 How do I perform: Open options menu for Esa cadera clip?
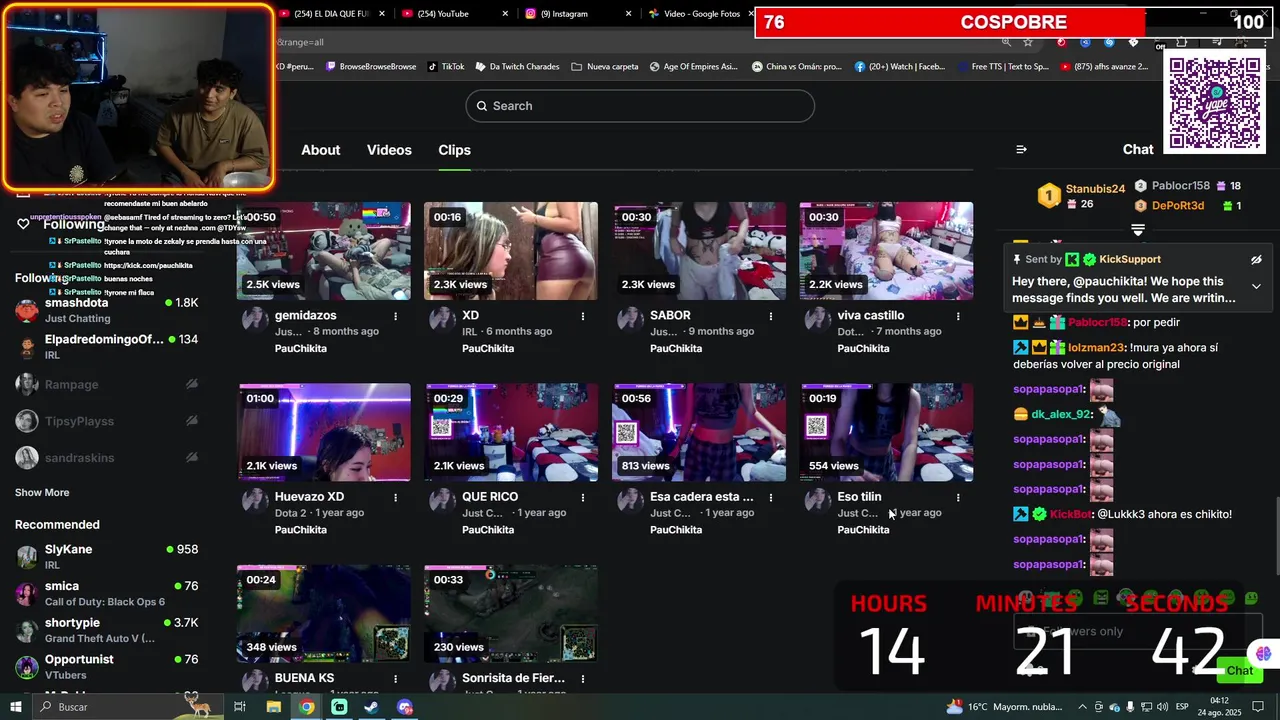(x=770, y=497)
